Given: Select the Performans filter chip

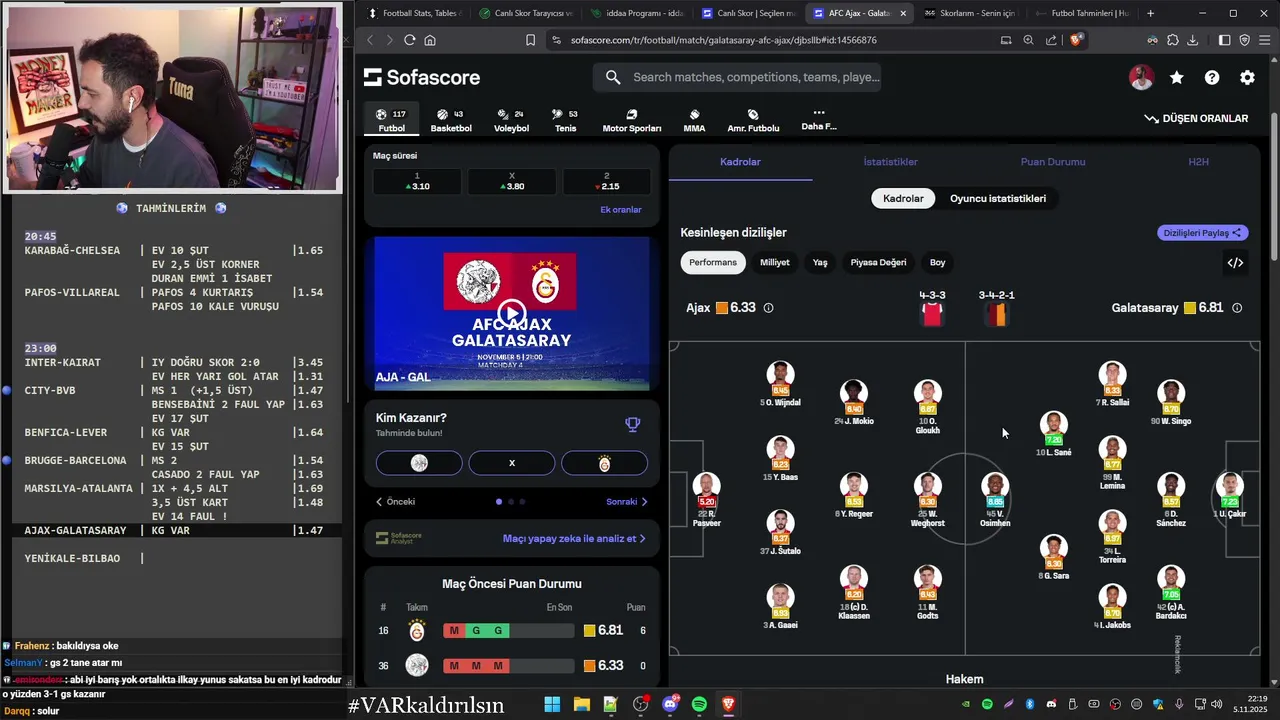Looking at the screenshot, I should pyautogui.click(x=713, y=263).
